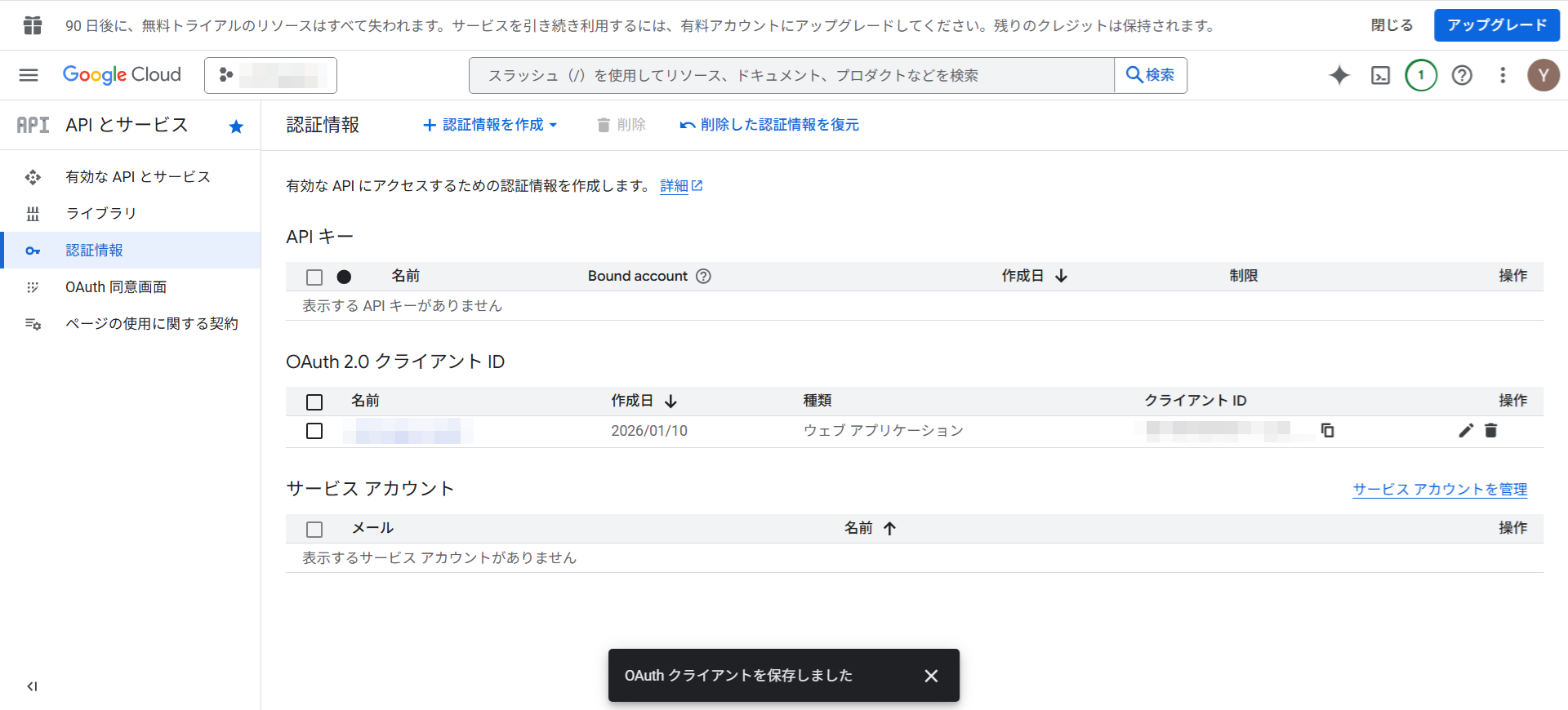Focus the resource search field
The image size is (1568, 710).
[791, 75]
